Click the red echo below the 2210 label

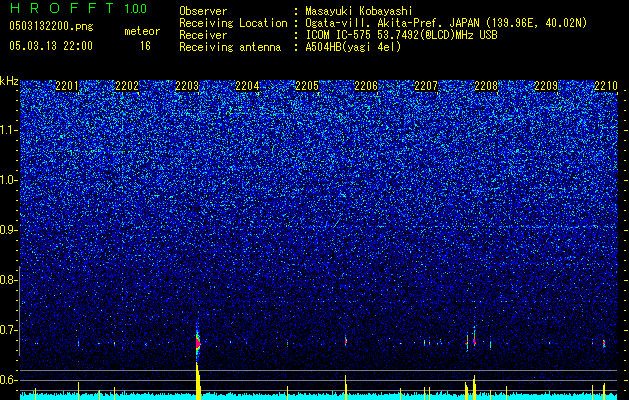[604, 344]
